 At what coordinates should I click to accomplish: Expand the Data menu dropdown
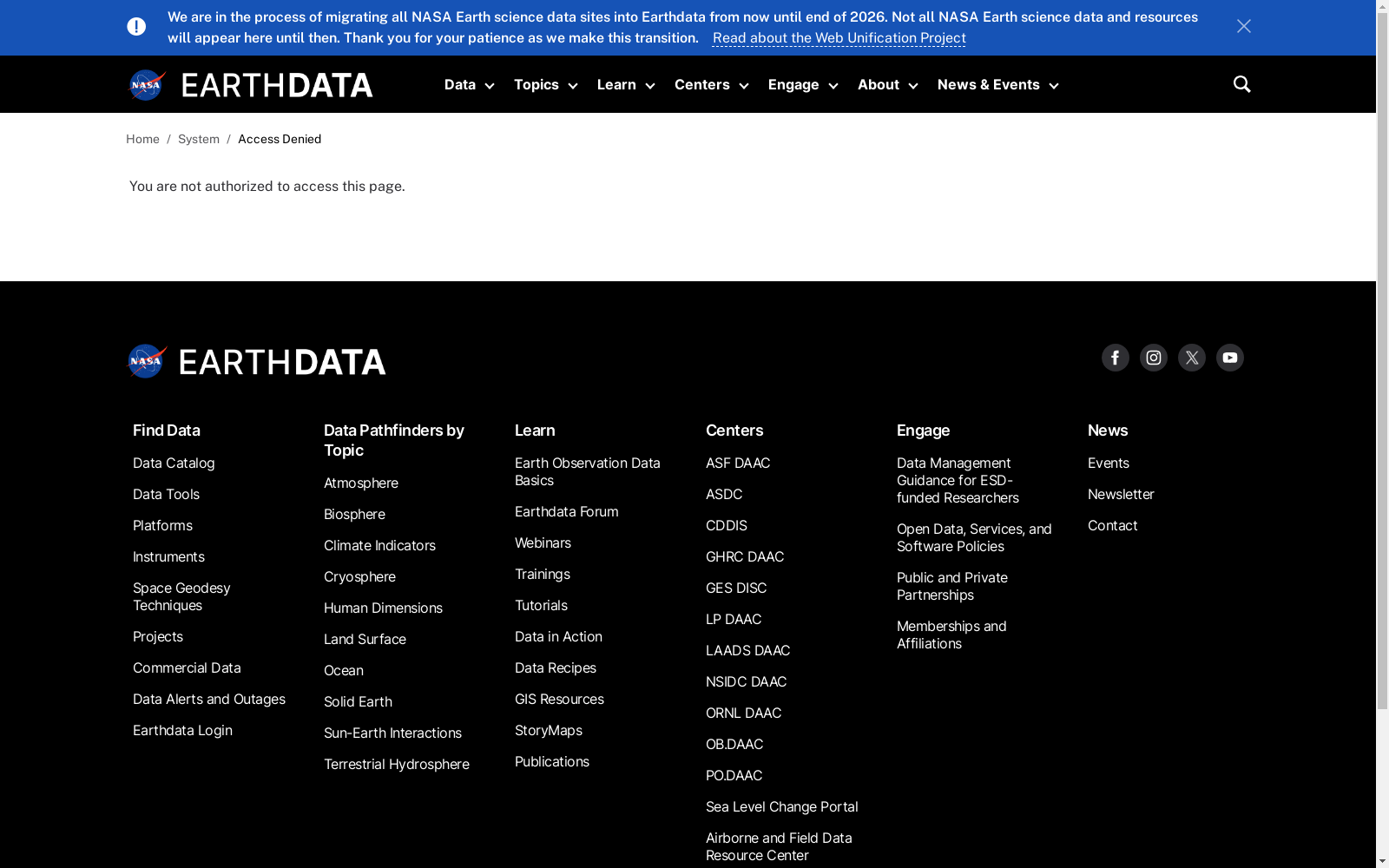click(x=469, y=85)
